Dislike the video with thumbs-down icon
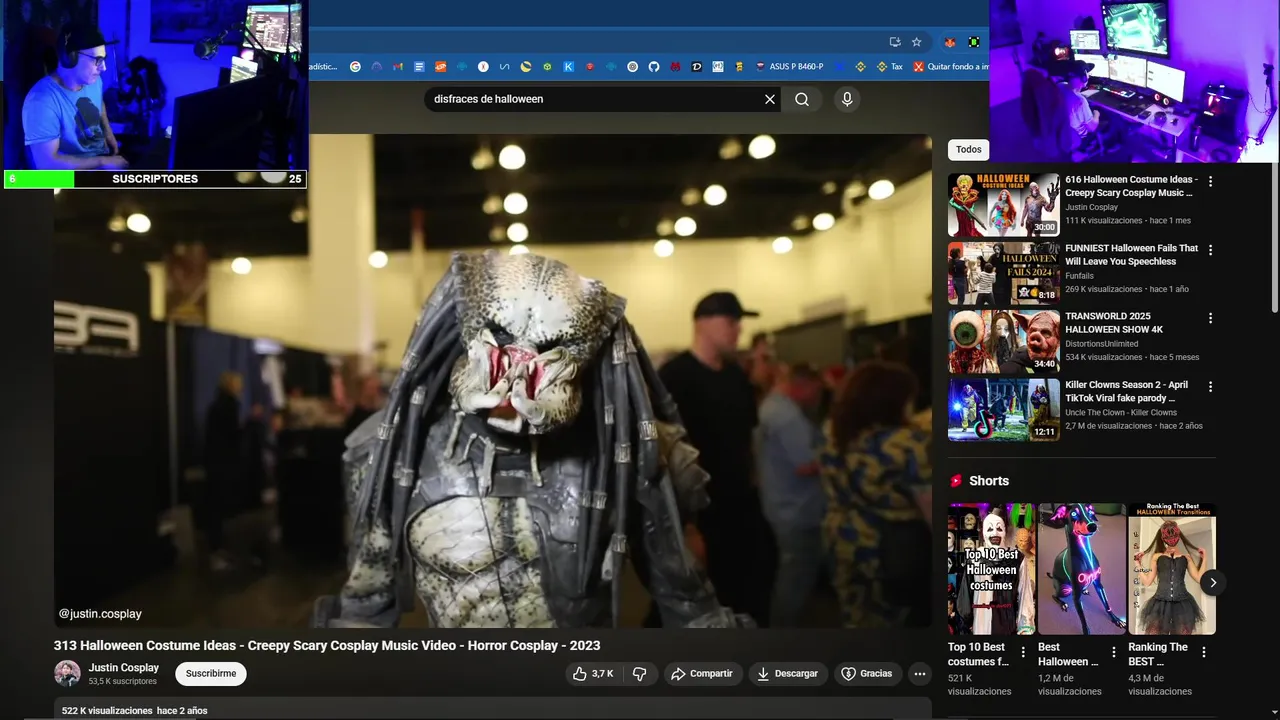 (640, 674)
